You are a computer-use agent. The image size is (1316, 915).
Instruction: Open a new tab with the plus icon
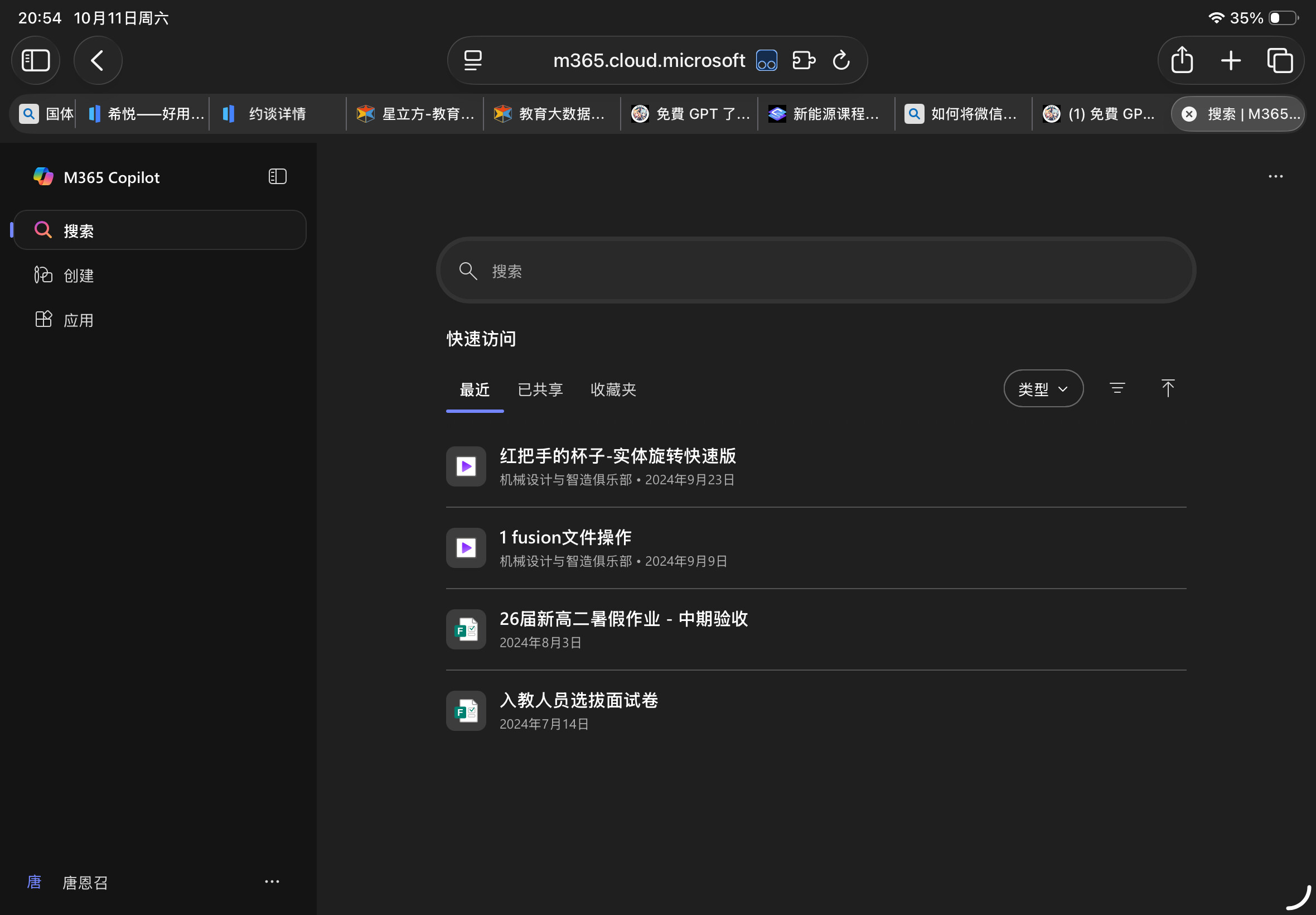1231,60
